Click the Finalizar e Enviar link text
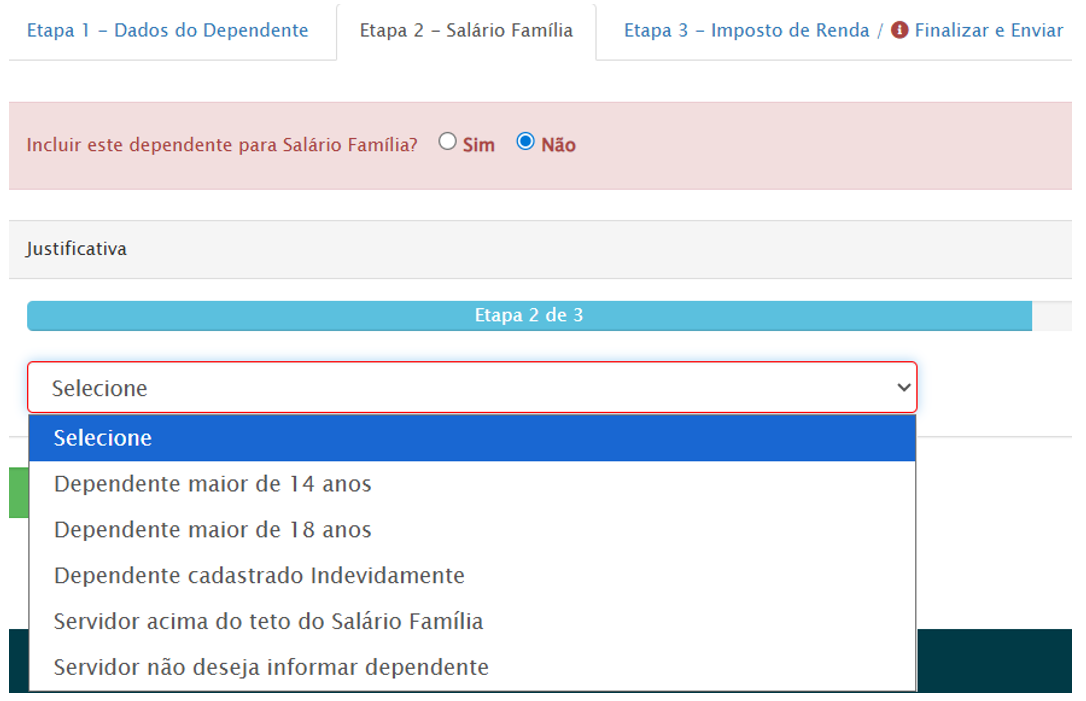Screen dimensions: 1086x701 click(x=988, y=30)
